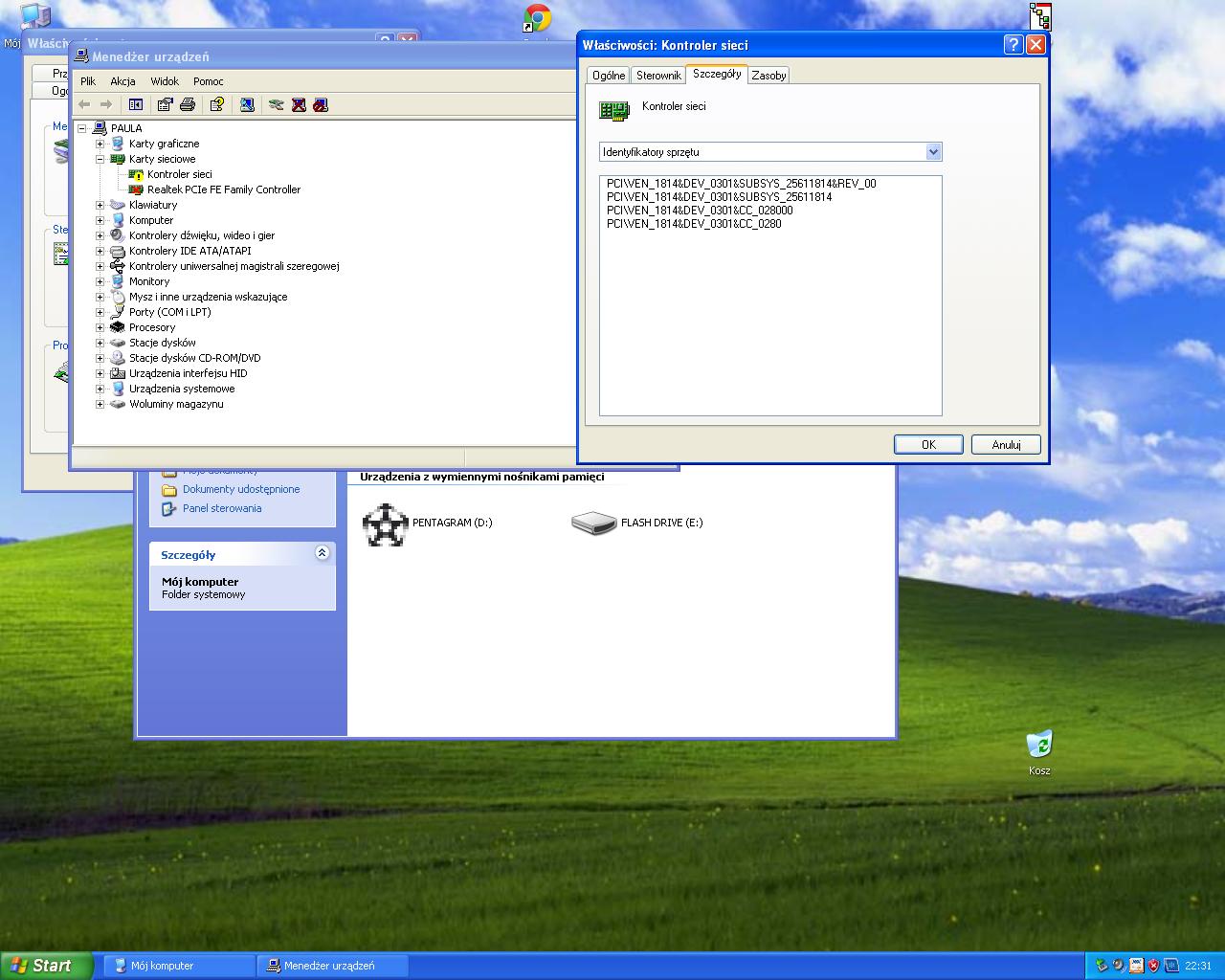The width and height of the screenshot is (1225, 980).
Task: Click Safely Remove Hardware tray icon
Action: click(x=1102, y=966)
